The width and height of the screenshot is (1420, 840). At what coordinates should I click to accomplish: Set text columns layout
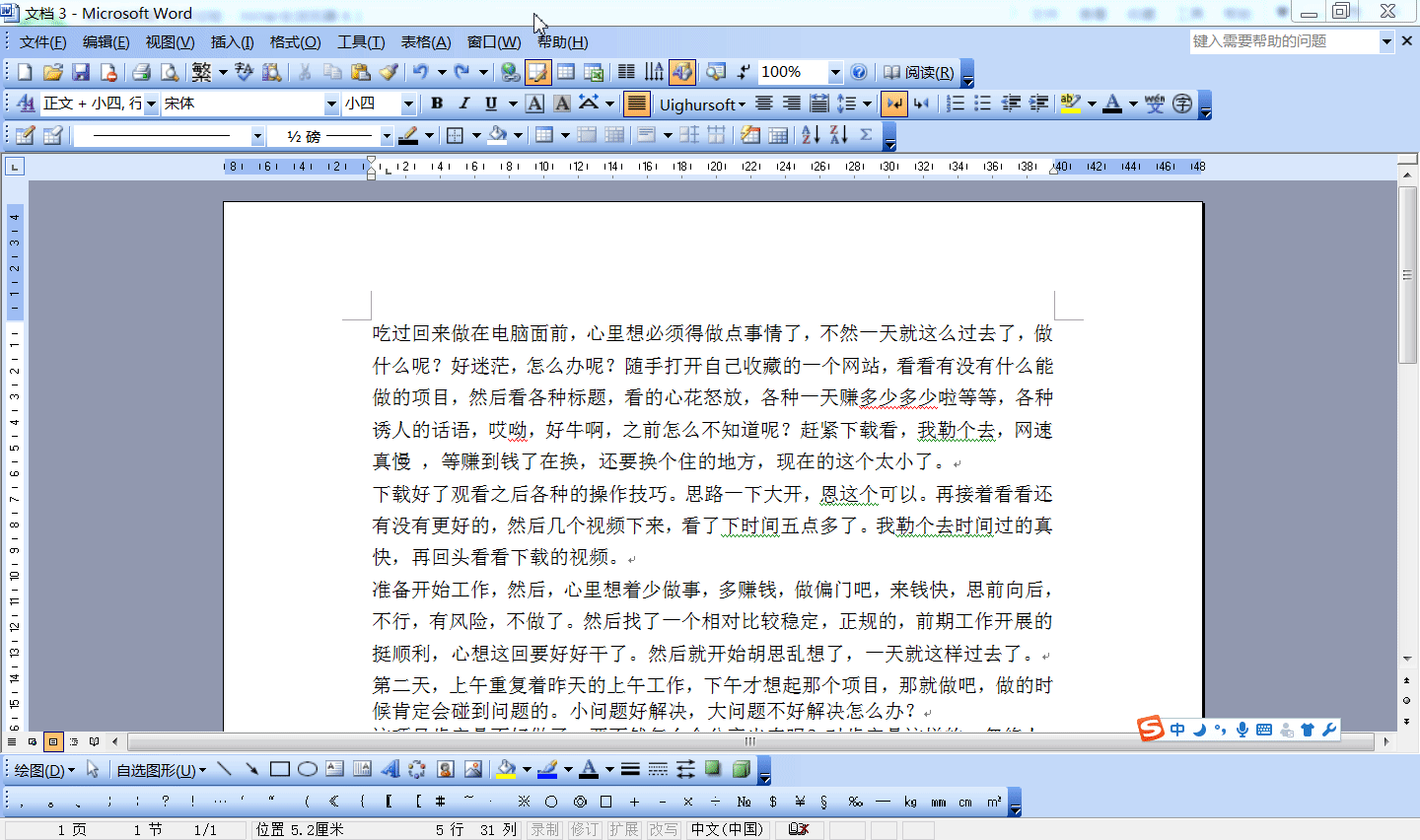[x=626, y=72]
